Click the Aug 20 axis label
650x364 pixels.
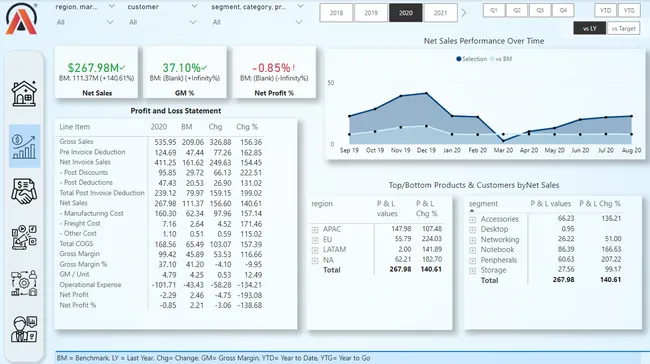pos(631,150)
